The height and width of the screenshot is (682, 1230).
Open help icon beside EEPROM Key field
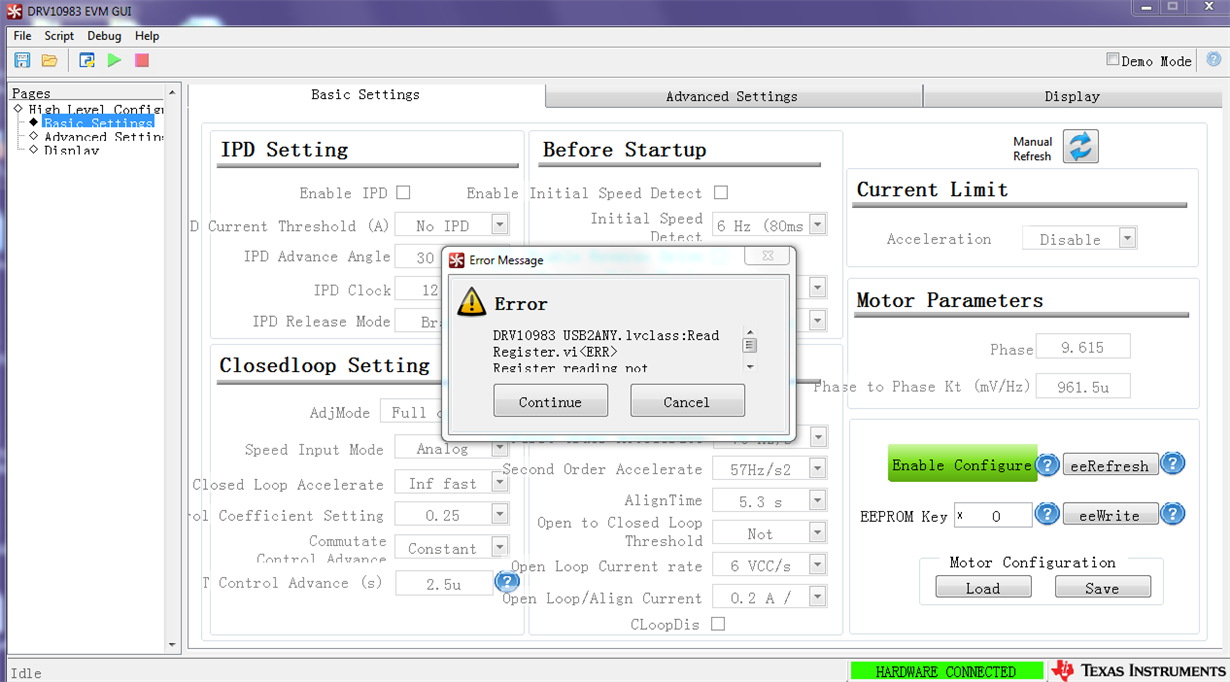(1047, 514)
